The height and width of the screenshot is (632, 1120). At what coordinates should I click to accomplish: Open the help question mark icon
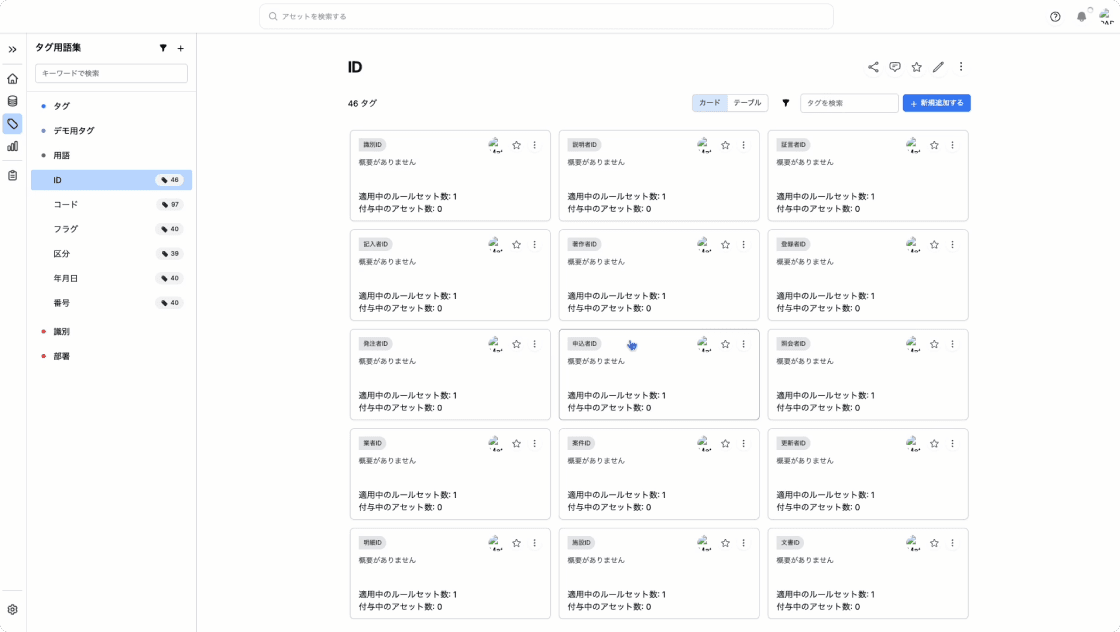(x=1055, y=17)
